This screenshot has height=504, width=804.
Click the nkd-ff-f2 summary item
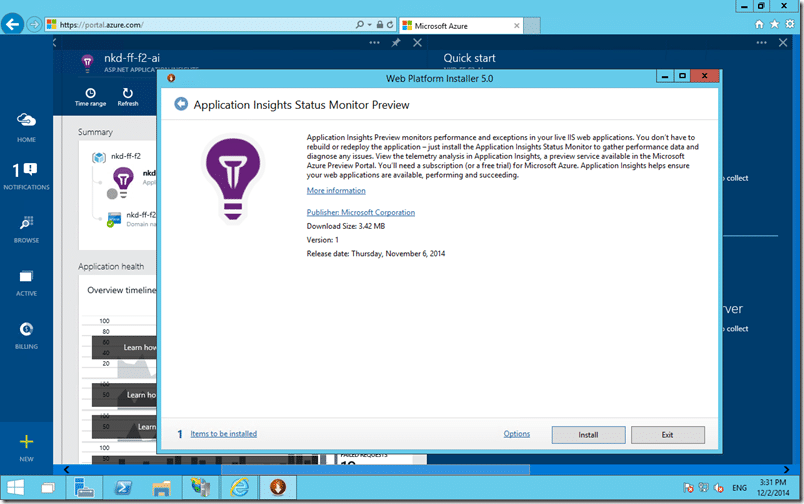[117, 156]
